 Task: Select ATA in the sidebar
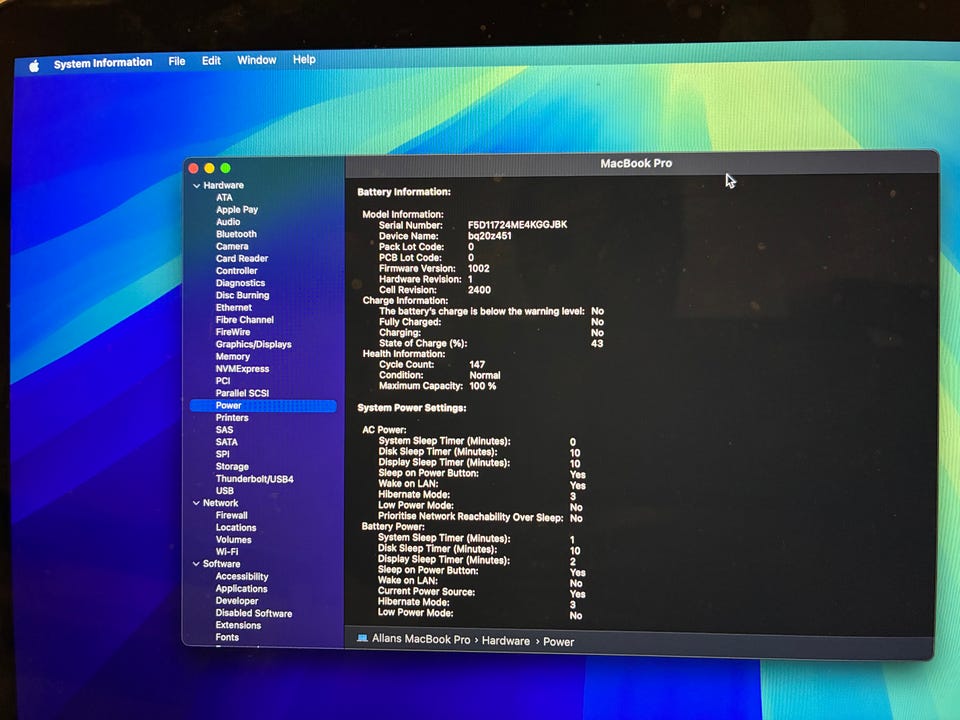point(224,198)
